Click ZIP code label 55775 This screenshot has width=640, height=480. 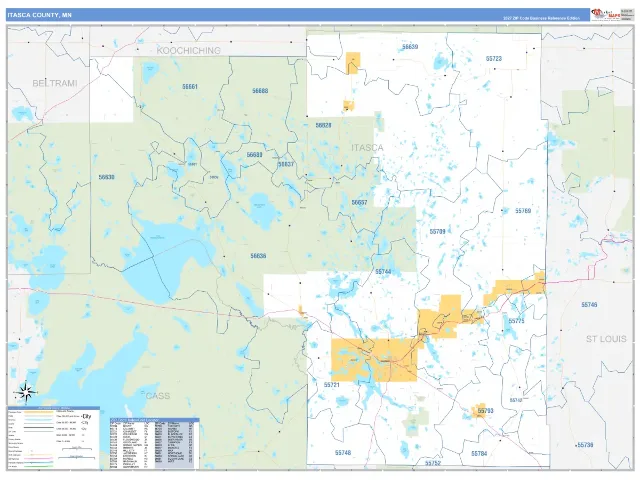click(516, 321)
